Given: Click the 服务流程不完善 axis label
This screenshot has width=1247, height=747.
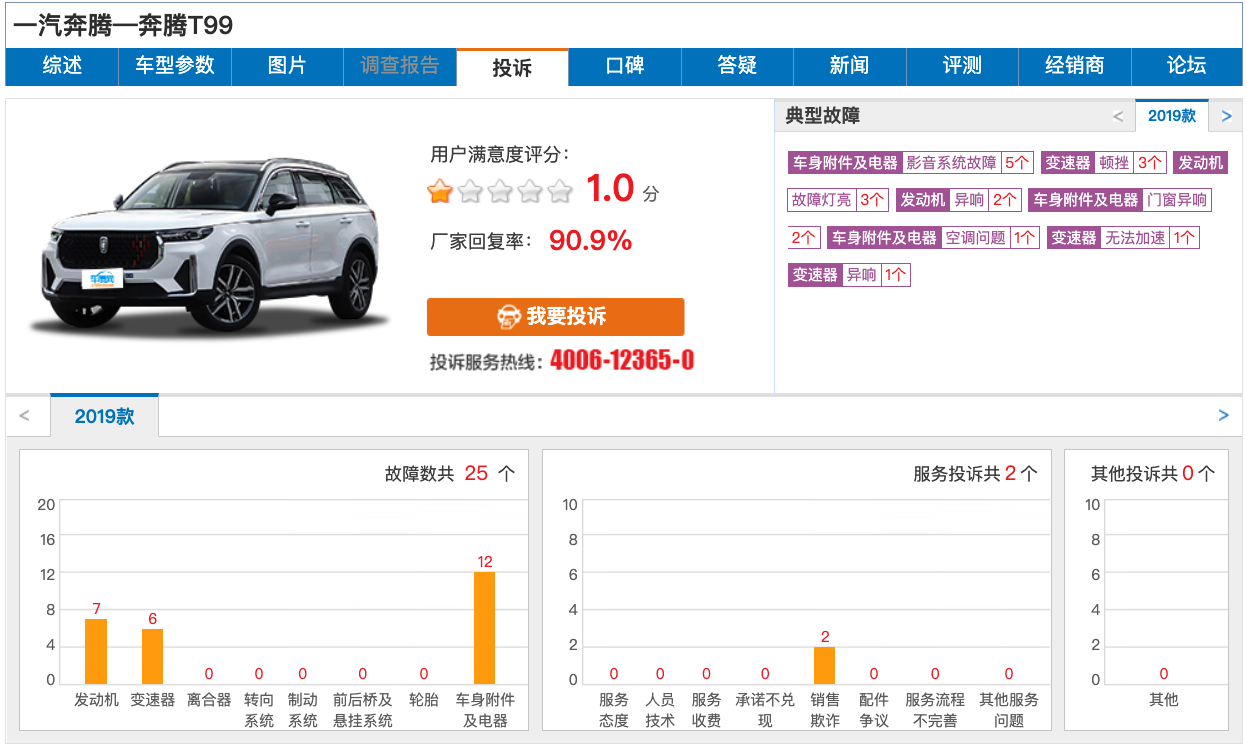Looking at the screenshot, I should pos(935,710).
